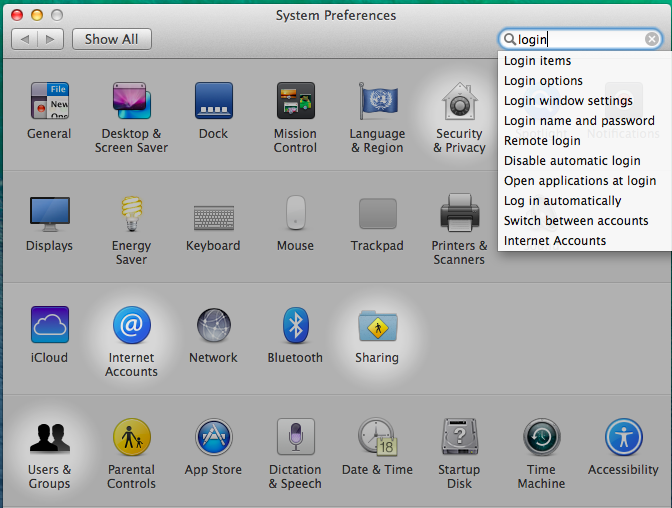Select 'Disable automatic login' result
672x508 pixels.
585,160
